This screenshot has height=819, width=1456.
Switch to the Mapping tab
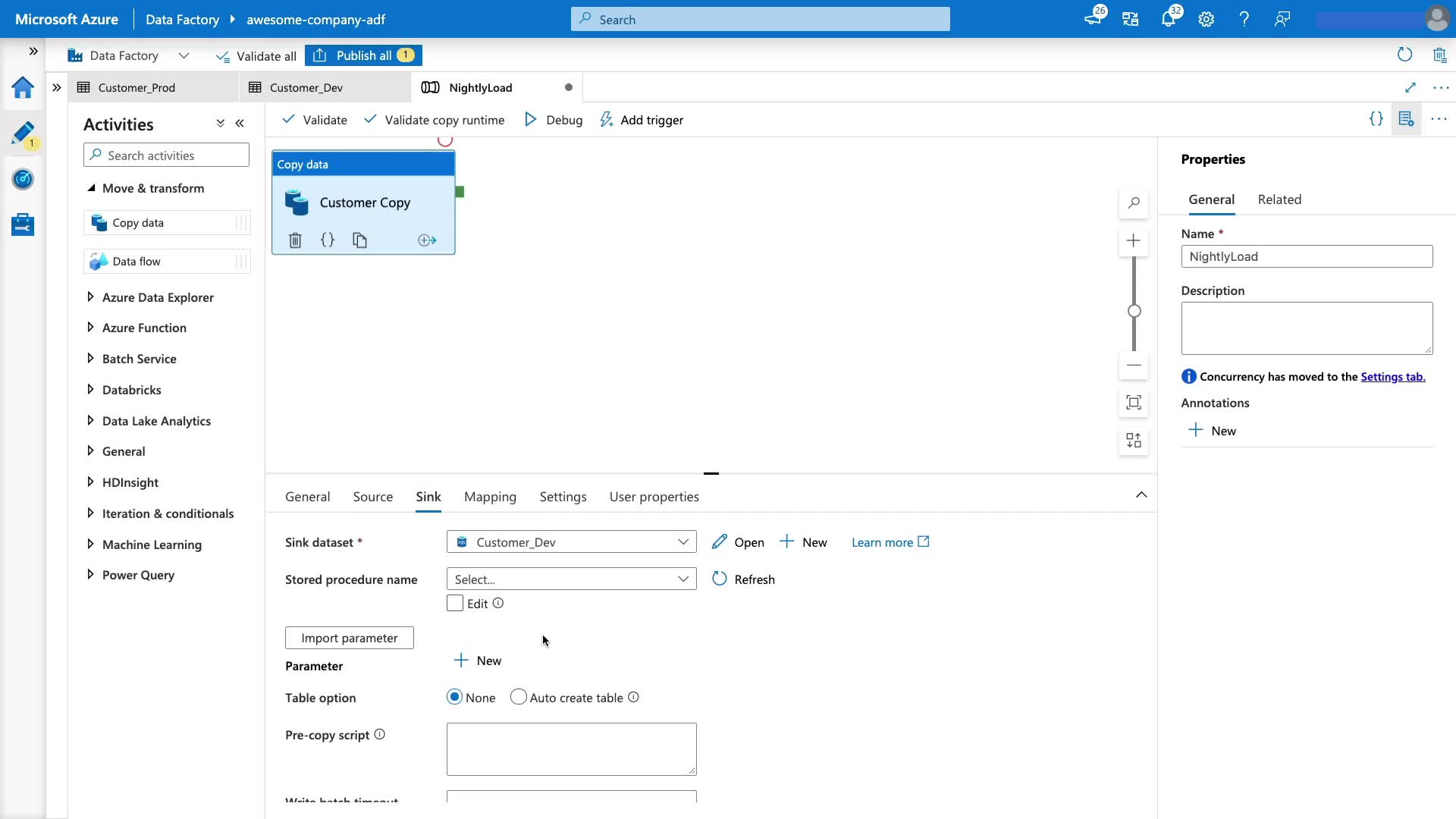(490, 497)
